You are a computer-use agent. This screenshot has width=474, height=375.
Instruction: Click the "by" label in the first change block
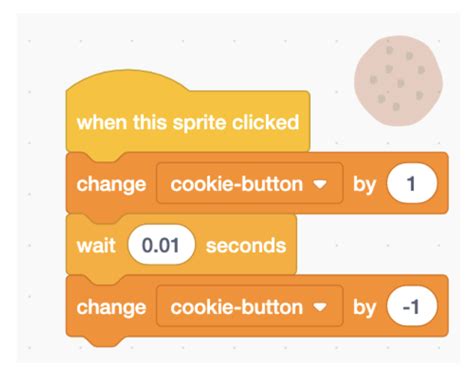pos(365,184)
